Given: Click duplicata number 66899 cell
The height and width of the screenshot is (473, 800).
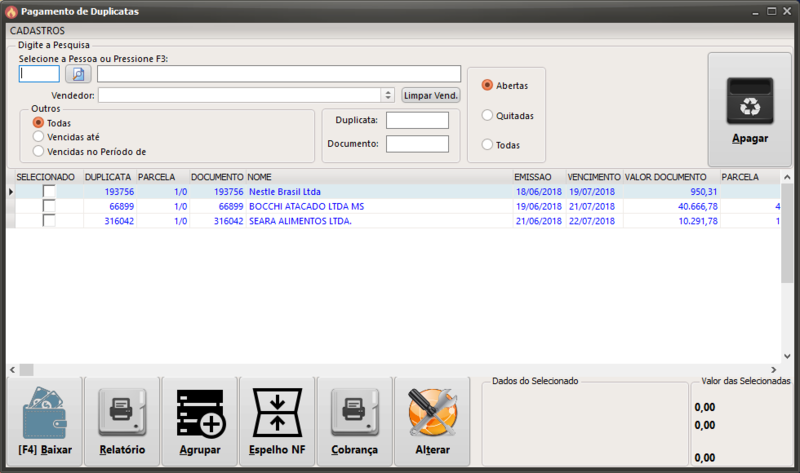Looking at the screenshot, I should pyautogui.click(x=110, y=207).
